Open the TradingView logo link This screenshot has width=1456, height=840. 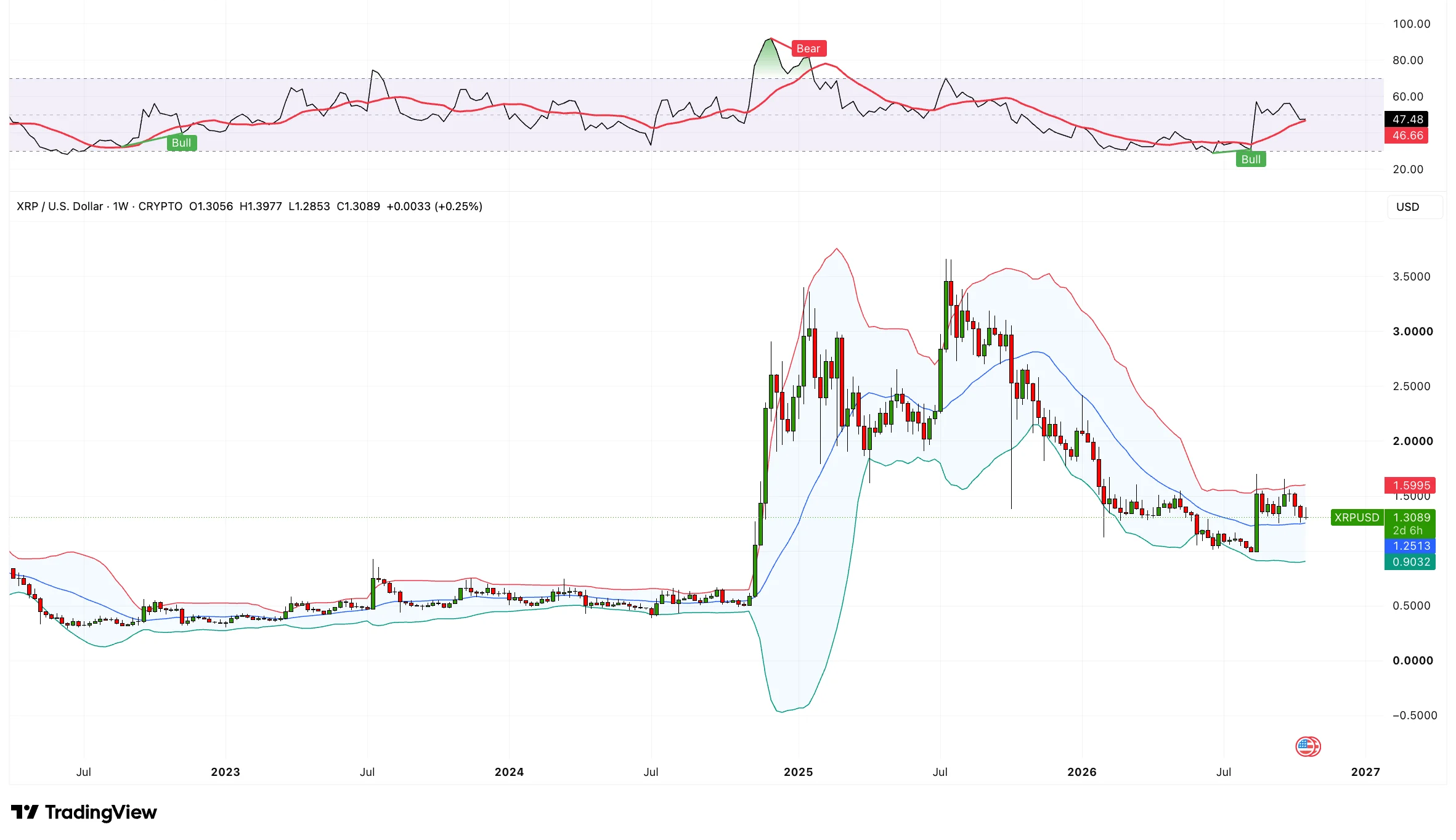(84, 812)
